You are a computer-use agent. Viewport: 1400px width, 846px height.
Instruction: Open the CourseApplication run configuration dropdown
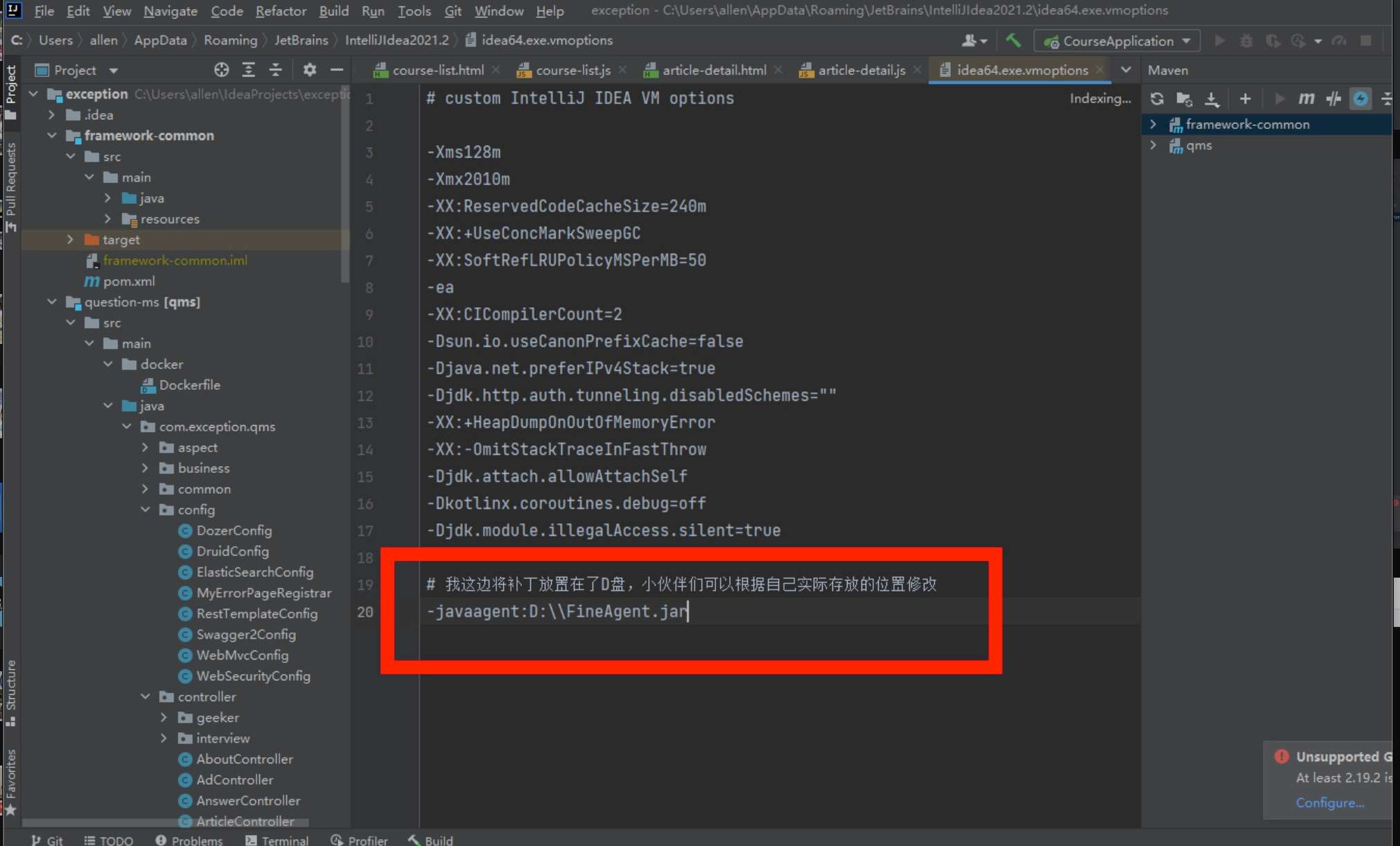click(x=1117, y=41)
